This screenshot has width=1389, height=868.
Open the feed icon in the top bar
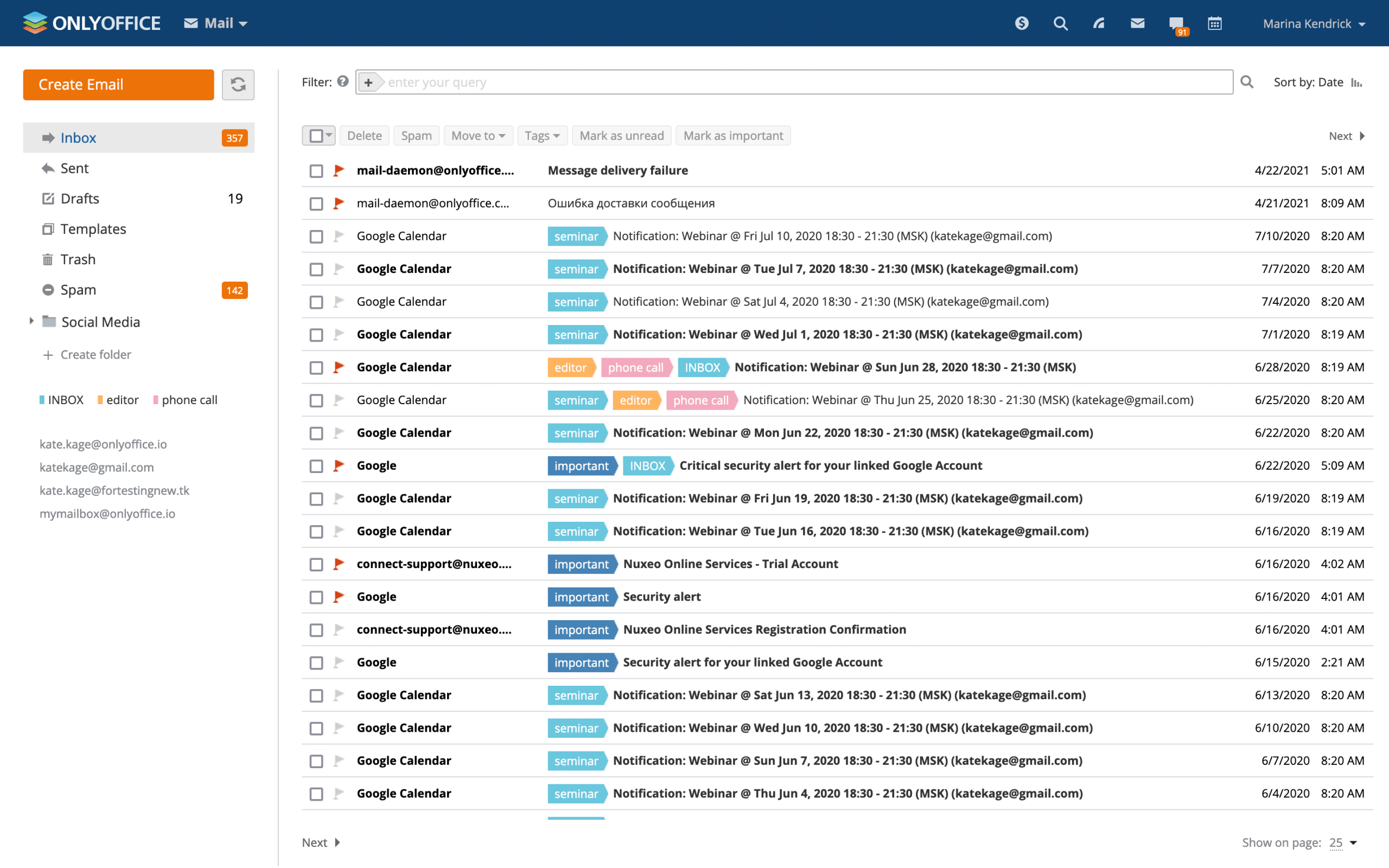[1098, 23]
